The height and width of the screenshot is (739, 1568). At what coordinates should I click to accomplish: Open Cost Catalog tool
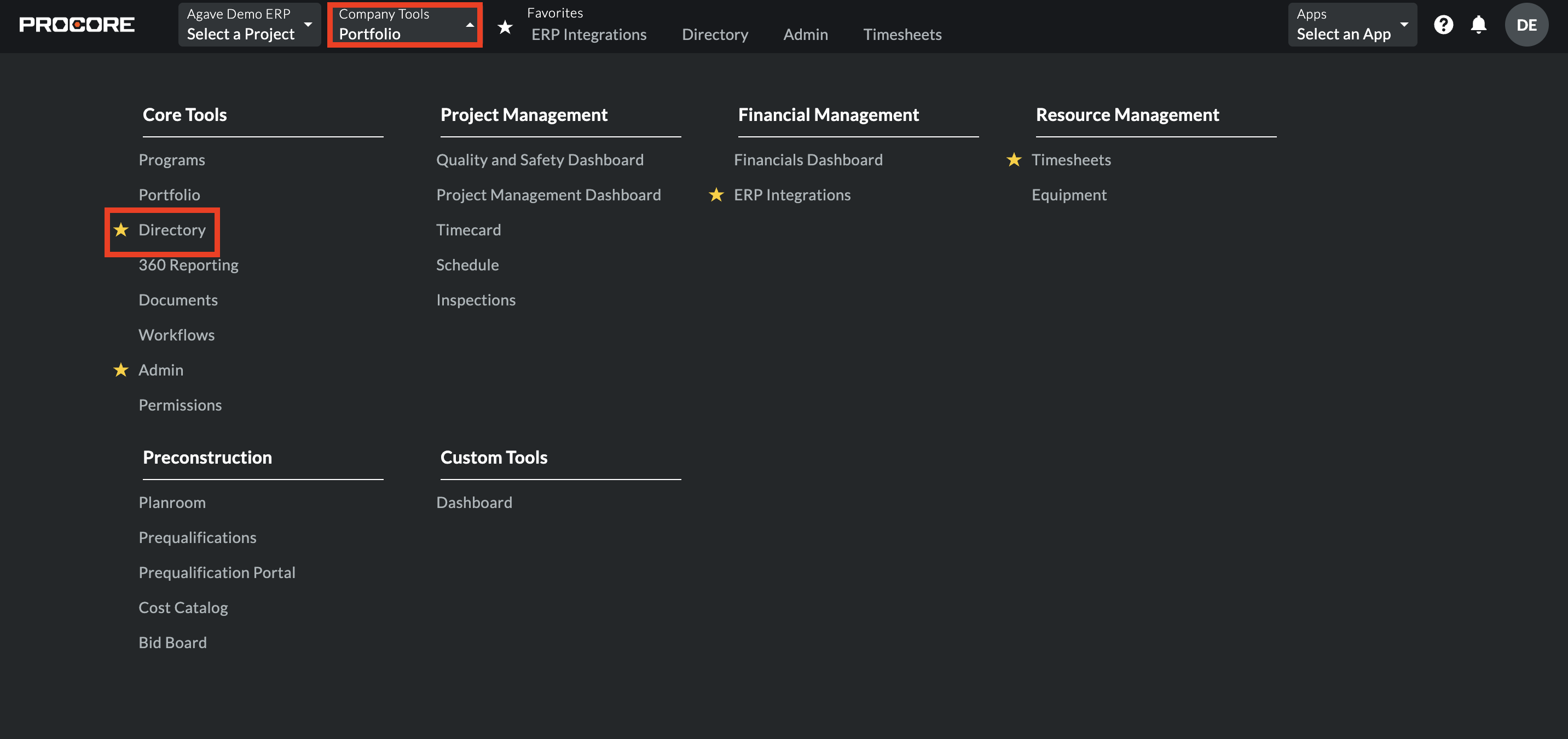point(183,607)
